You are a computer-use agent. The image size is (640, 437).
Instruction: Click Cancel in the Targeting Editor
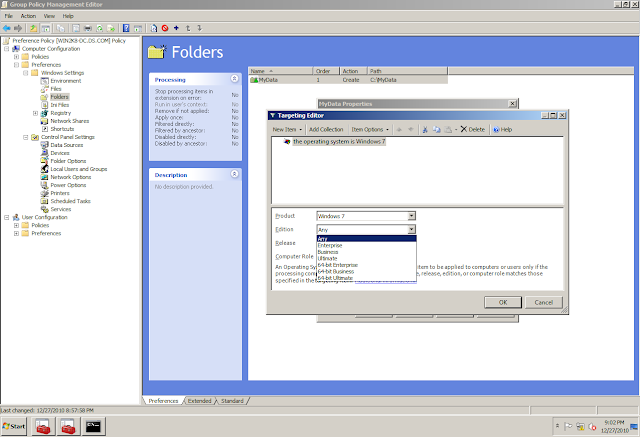544,302
